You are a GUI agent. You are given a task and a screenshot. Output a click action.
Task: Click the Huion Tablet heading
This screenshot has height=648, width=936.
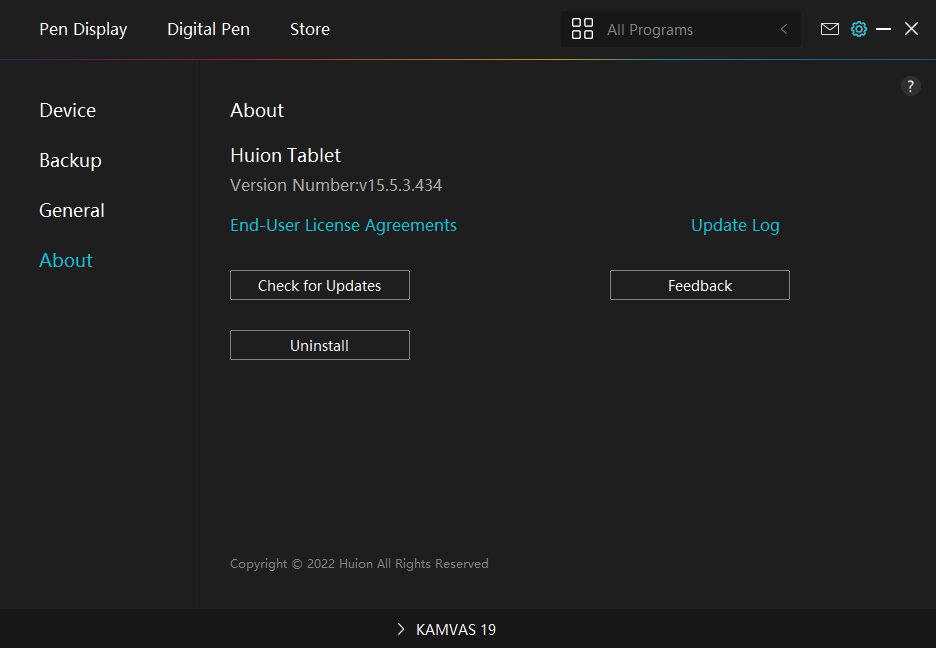coord(285,156)
